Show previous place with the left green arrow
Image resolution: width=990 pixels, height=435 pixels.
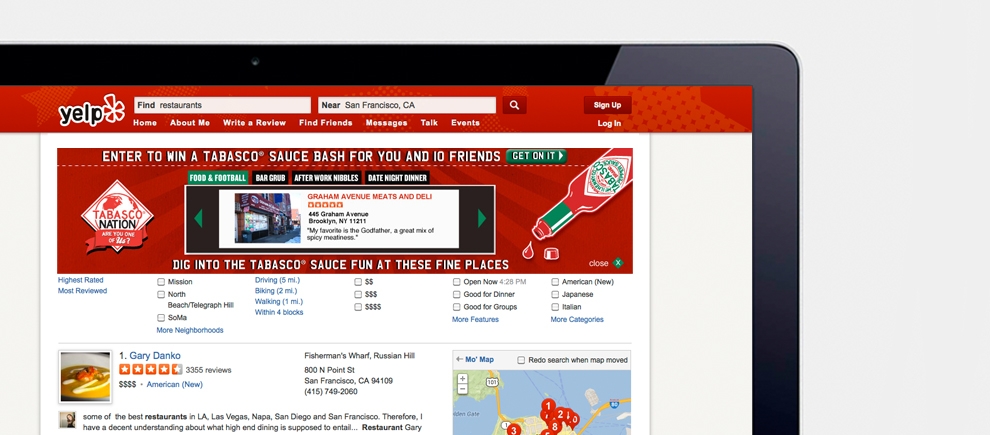198,218
